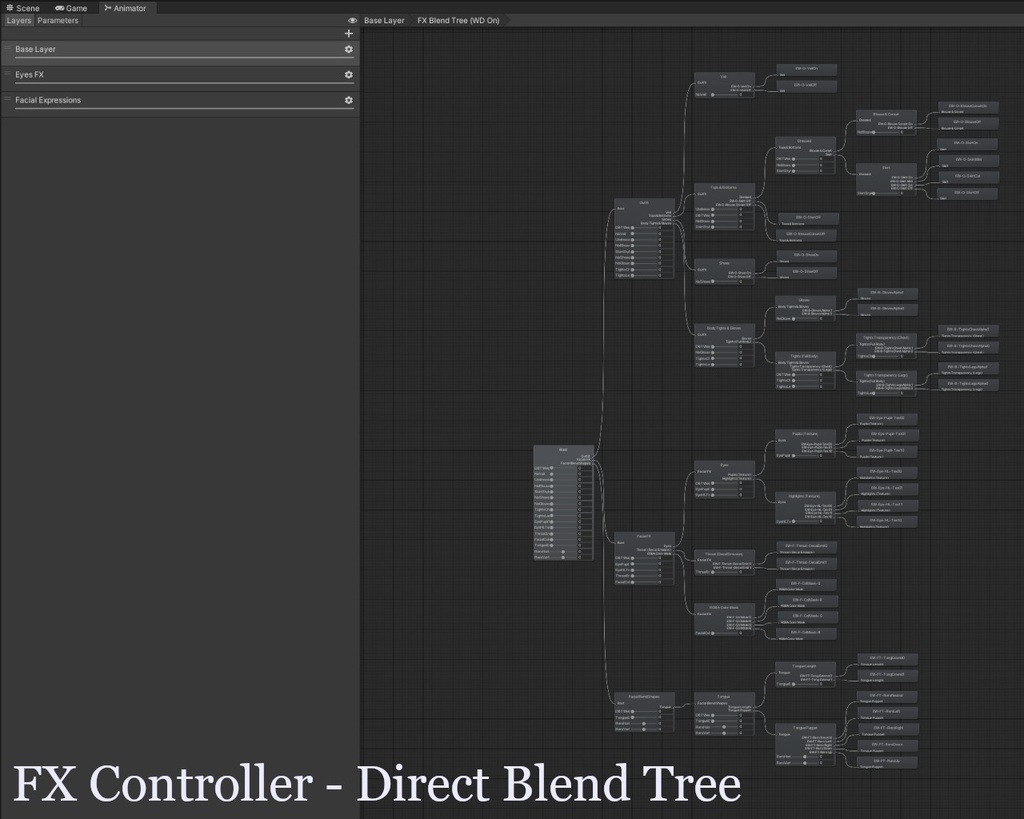
Task: Go to Base Layer breadcrumb
Action: pos(384,20)
